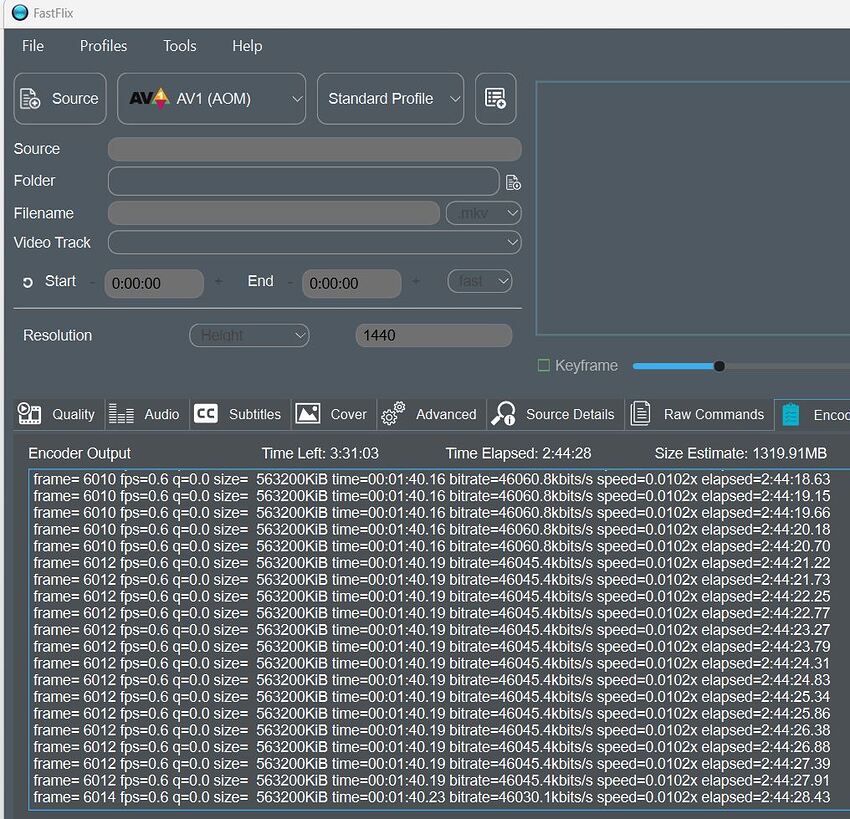This screenshot has width=850, height=819.
Task: Click the Raw Commands document icon
Action: click(x=641, y=413)
